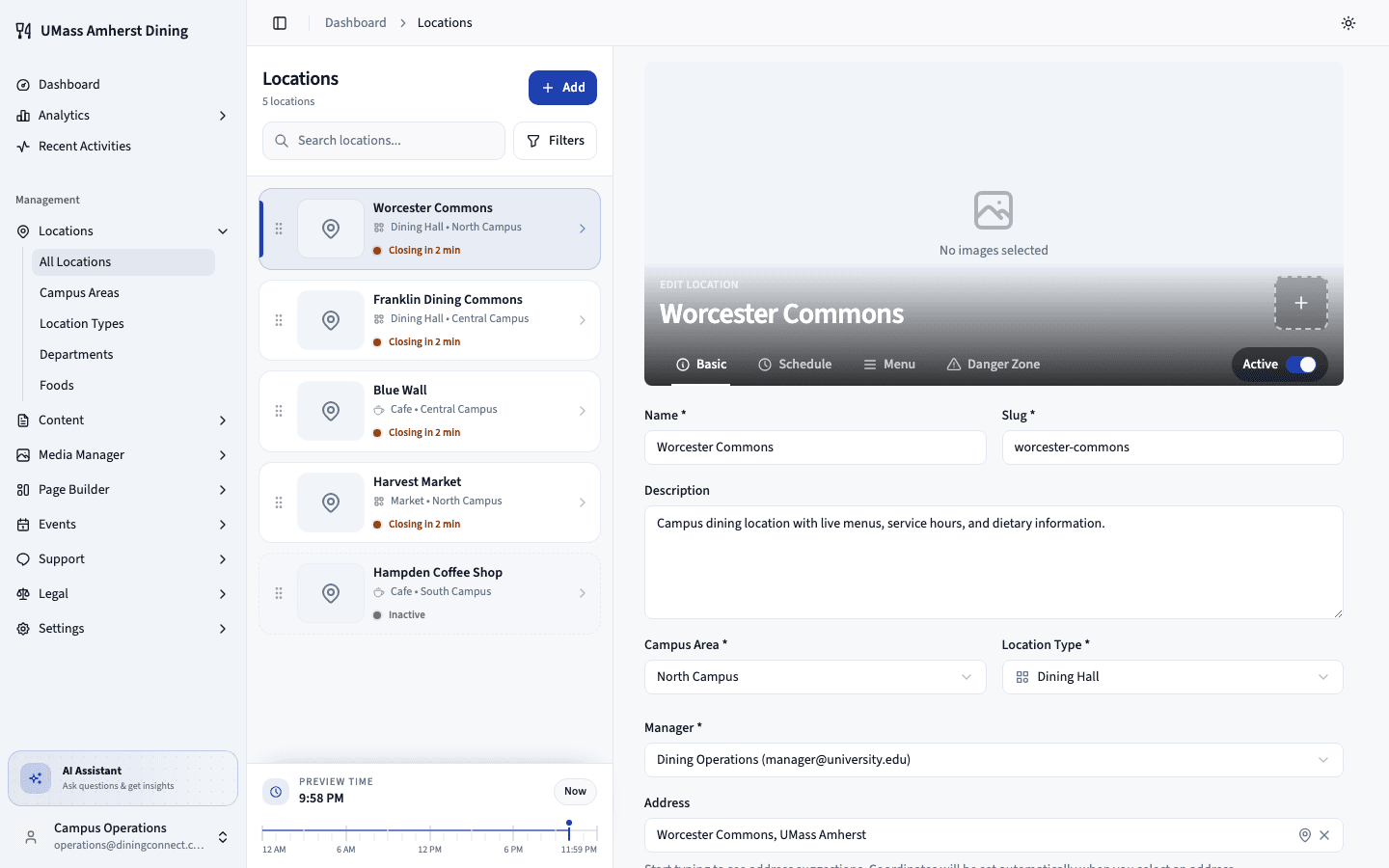Click the AI Assistant sparkle icon
This screenshot has width=1389, height=868.
point(36,778)
